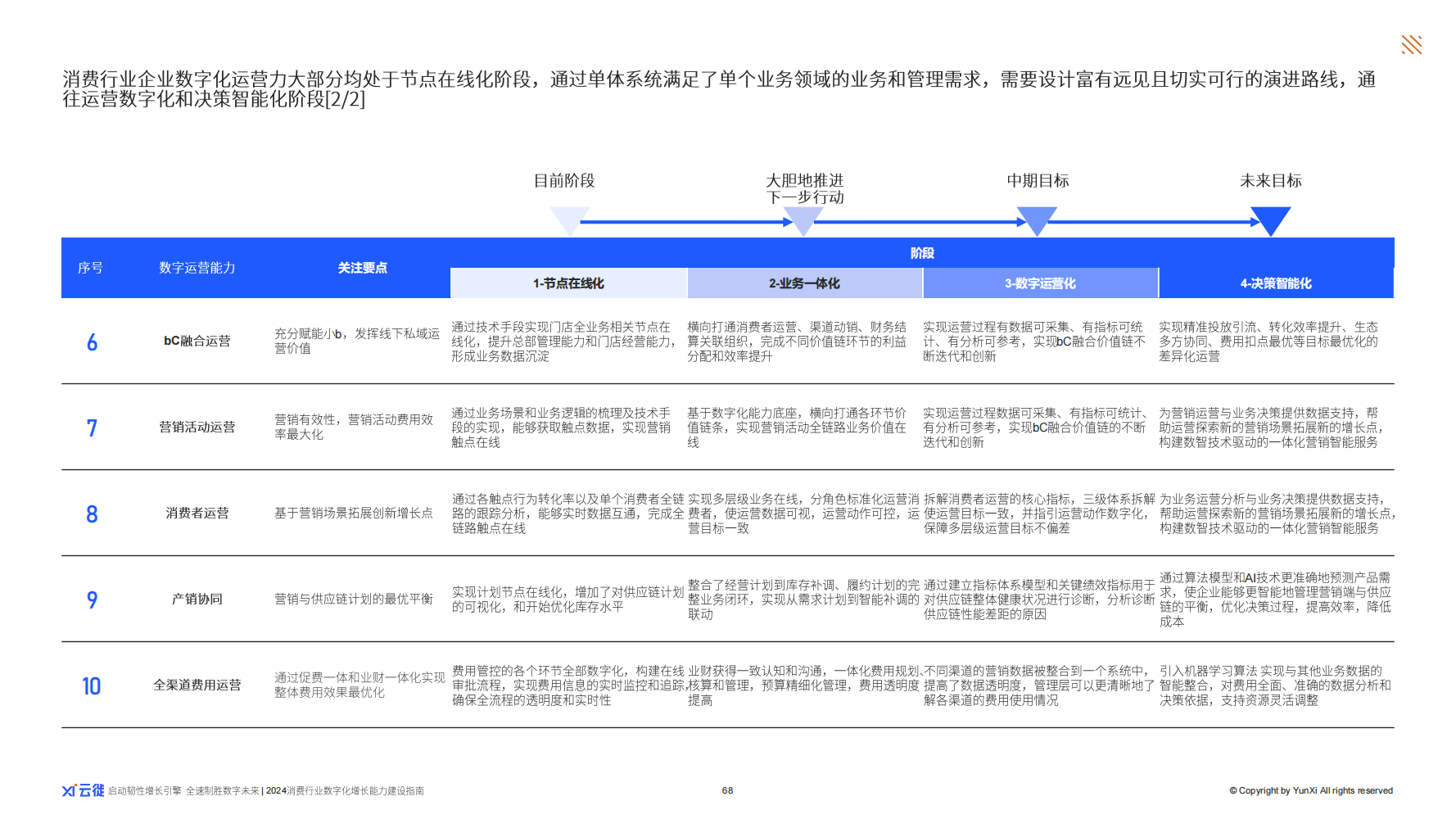This screenshot has width=1456, height=819.
Task: Click the 全渠道费用运营 row label
Action: click(x=197, y=685)
